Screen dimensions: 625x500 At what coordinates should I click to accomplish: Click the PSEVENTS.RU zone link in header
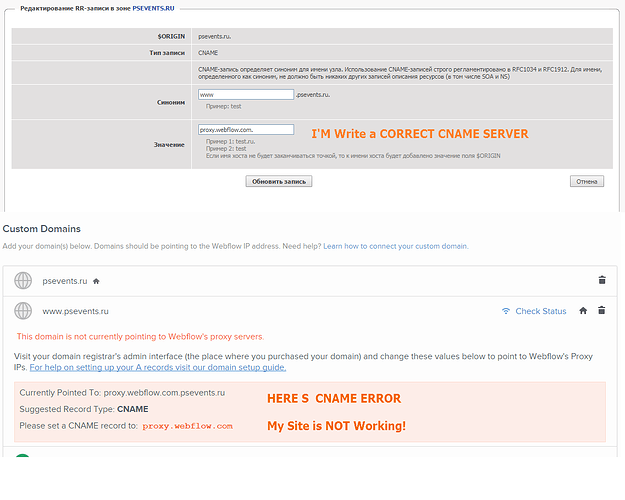click(153, 8)
